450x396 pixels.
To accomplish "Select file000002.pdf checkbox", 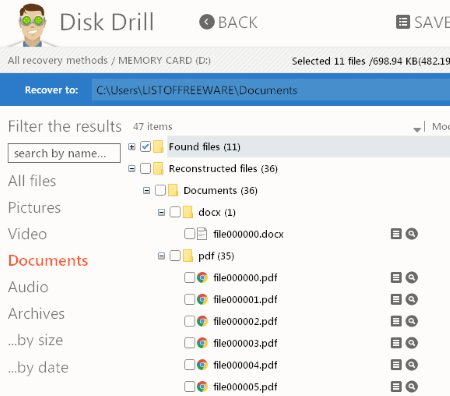I will [189, 321].
